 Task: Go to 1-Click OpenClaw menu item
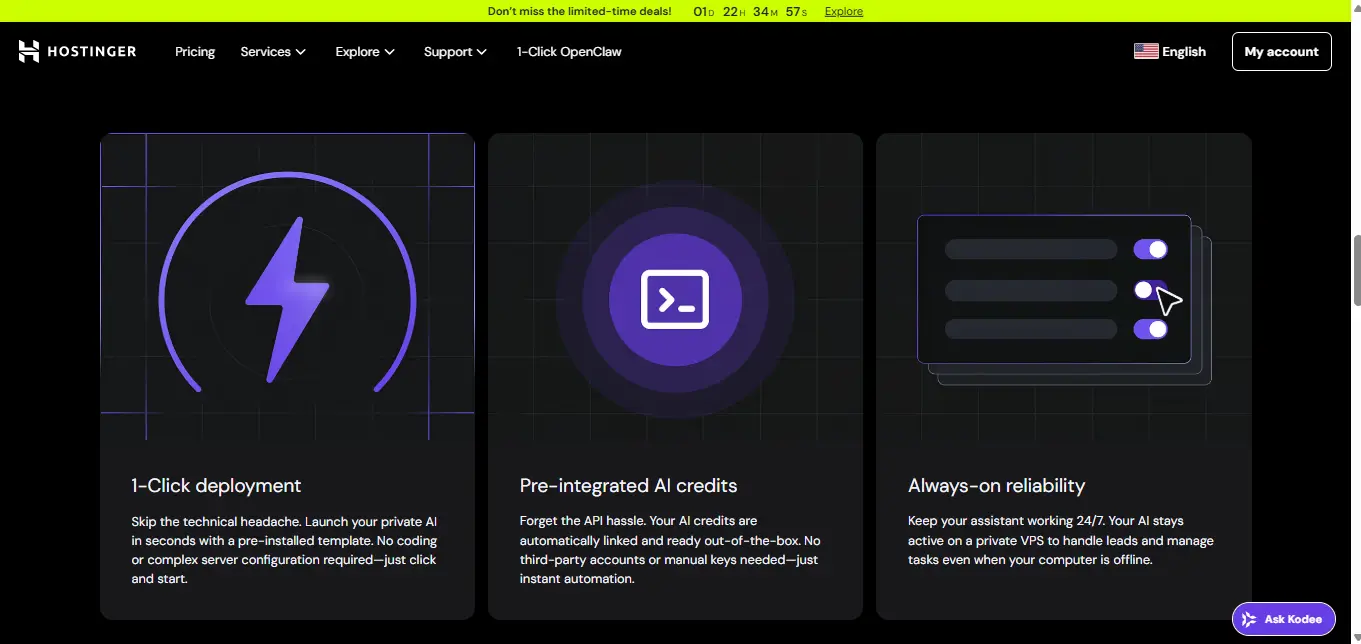(x=569, y=52)
